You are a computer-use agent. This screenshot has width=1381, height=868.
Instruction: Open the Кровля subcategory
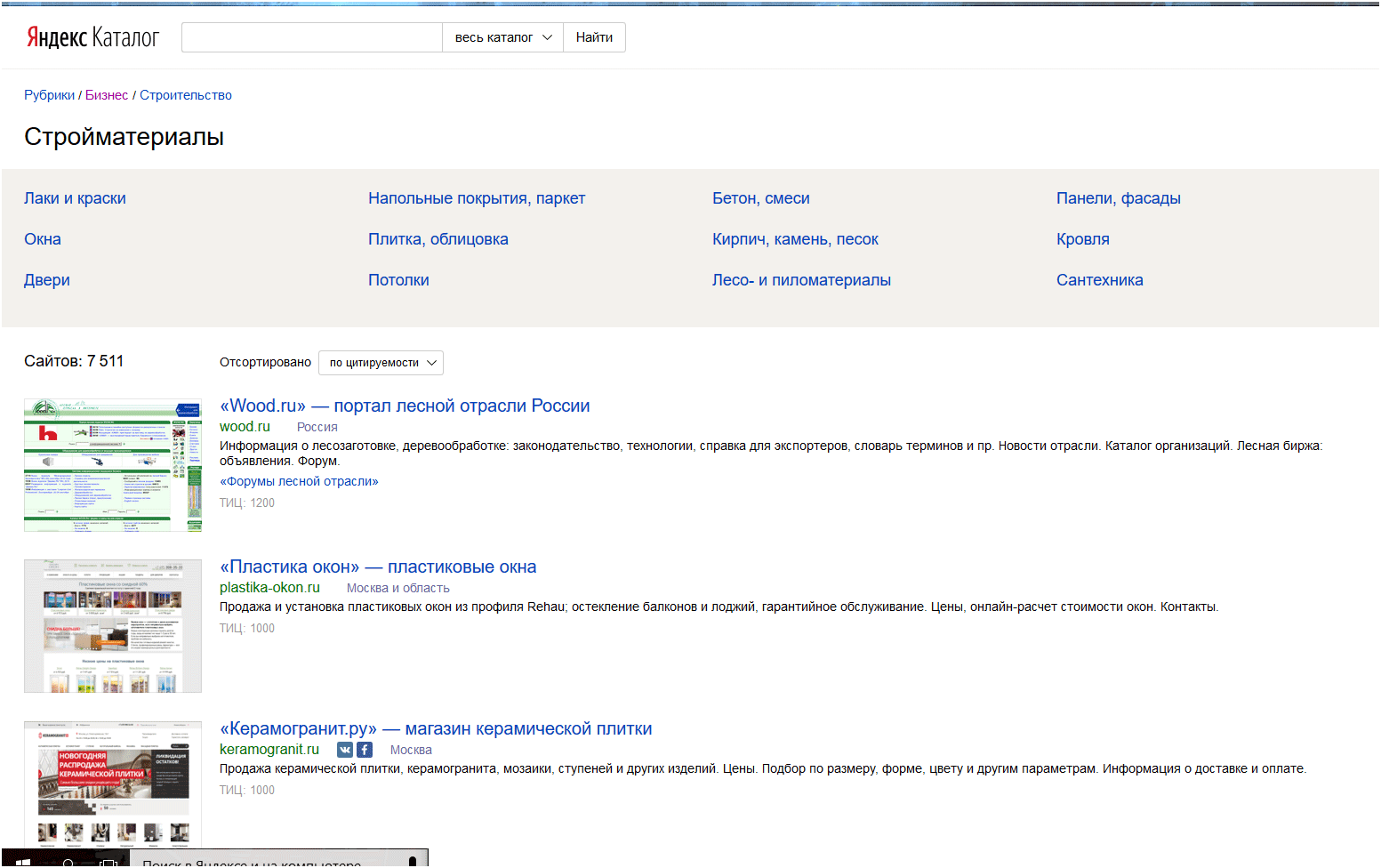pos(1083,239)
